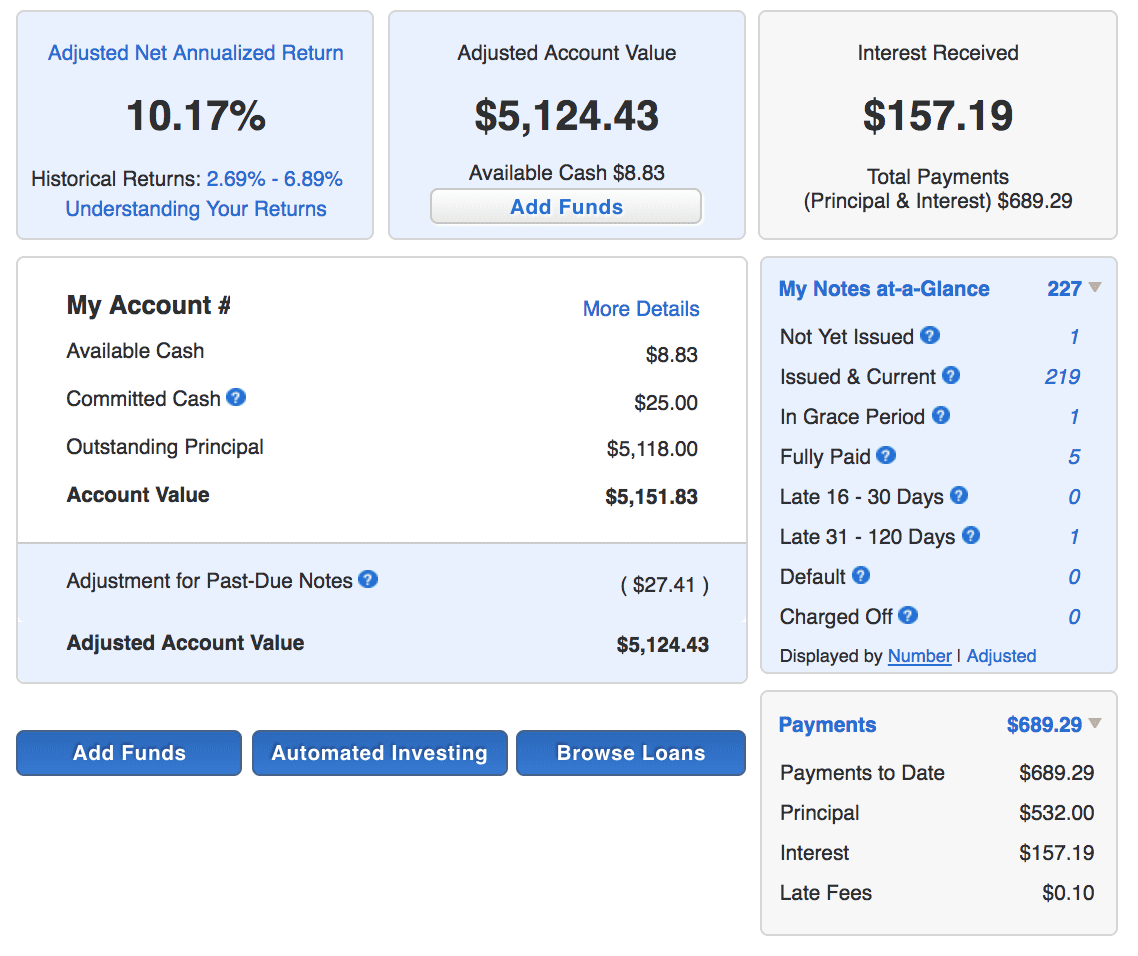Click Late Fees value $0.10

point(1068,892)
